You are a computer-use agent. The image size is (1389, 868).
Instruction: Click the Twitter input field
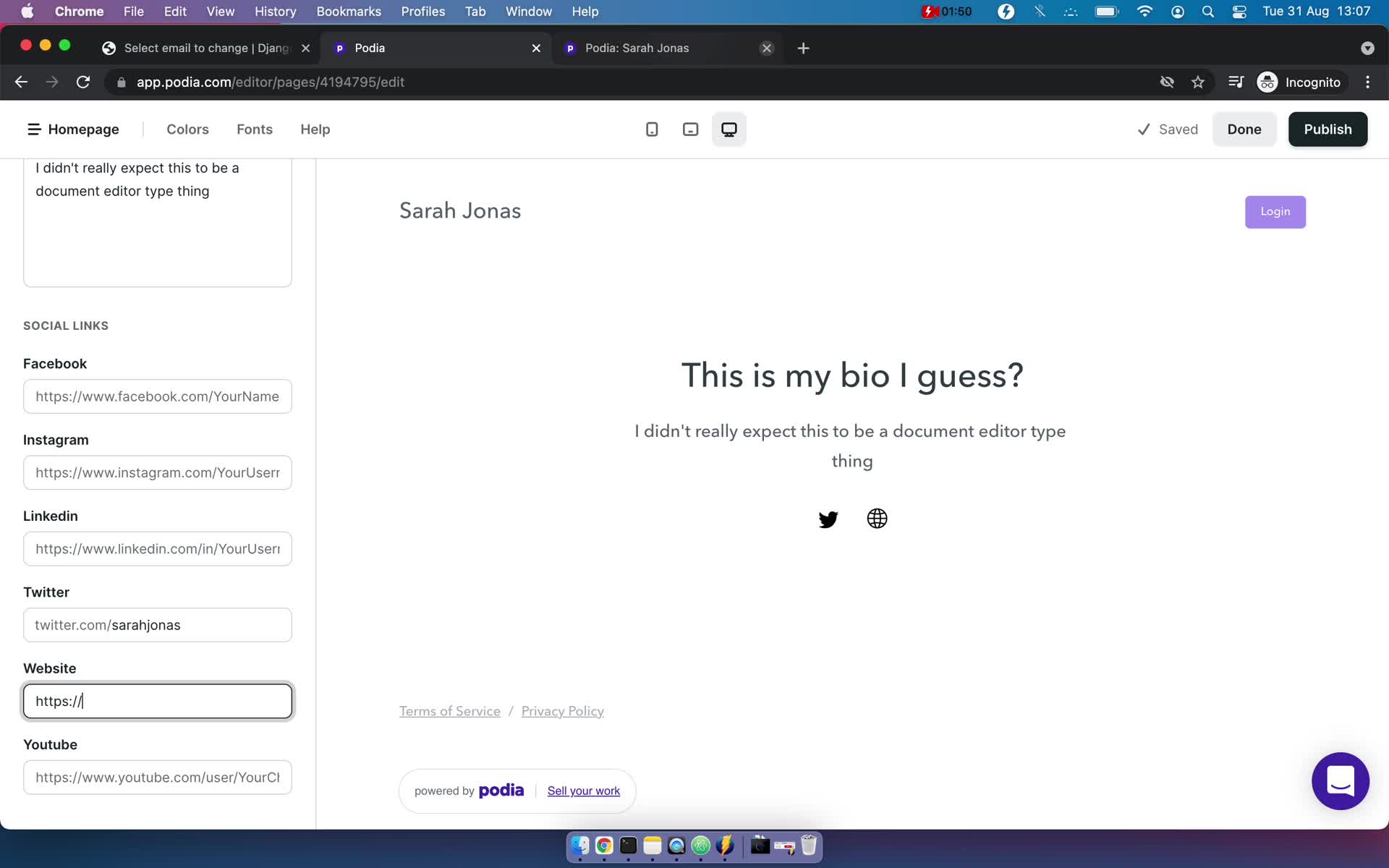156,624
